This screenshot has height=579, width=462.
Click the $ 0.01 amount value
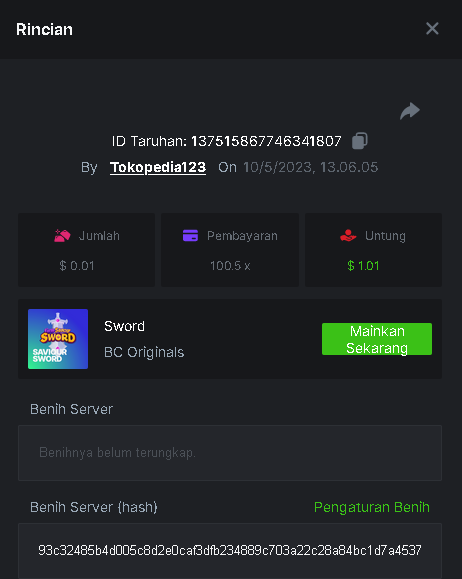[77, 265]
